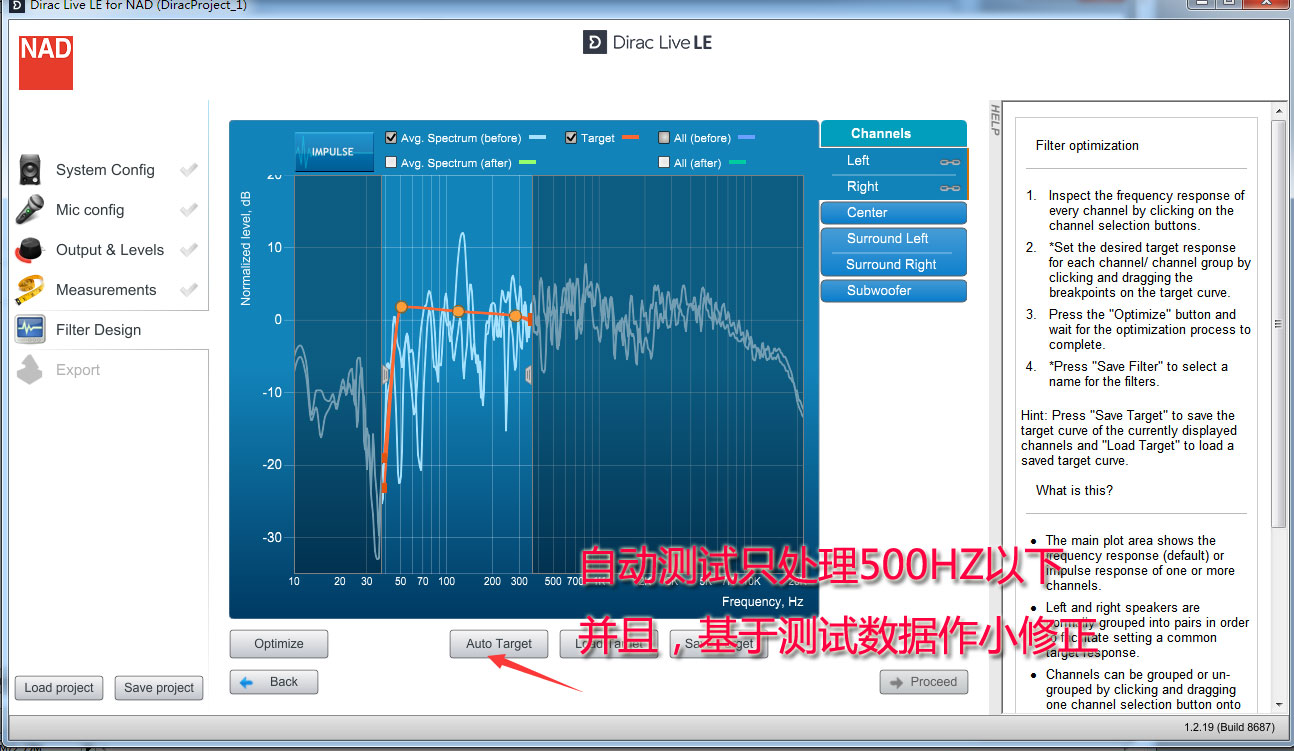
Task: Select the Center channel
Action: [893, 213]
